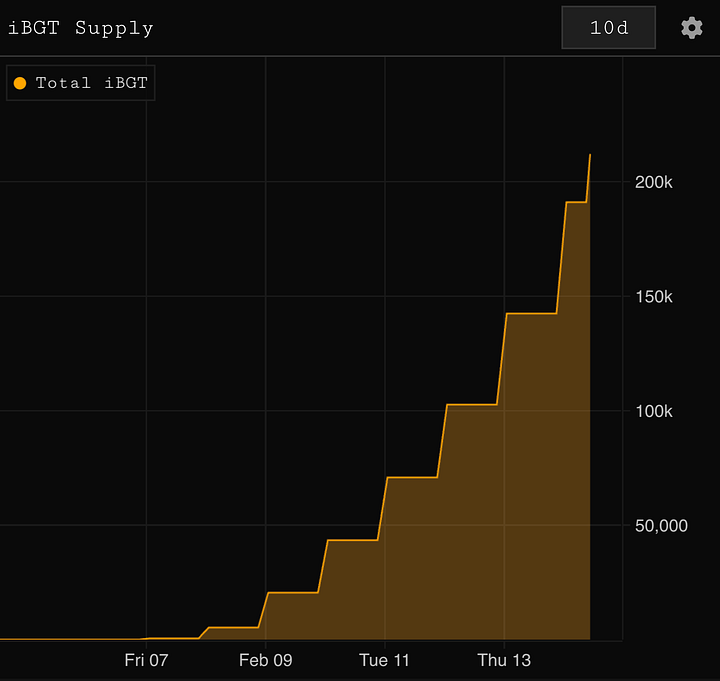The image size is (720, 681).
Task: Click the iBGT Supply chart title
Action: (81, 28)
